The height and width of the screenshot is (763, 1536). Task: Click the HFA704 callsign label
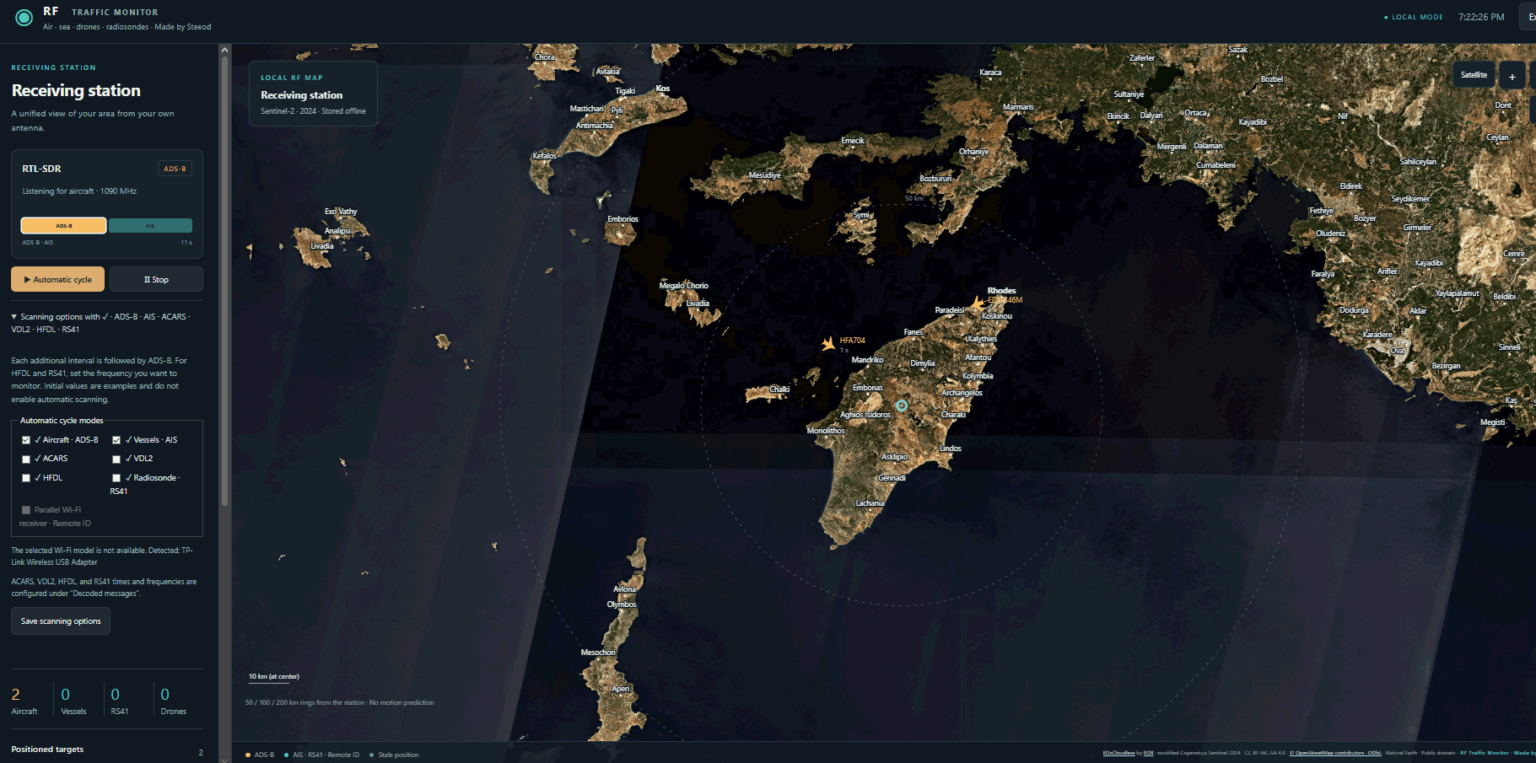[852, 340]
